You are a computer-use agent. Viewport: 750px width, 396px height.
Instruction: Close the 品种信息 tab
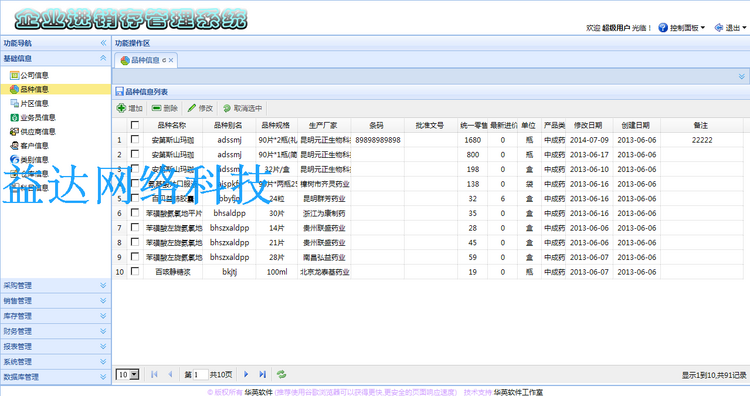[x=171, y=60]
